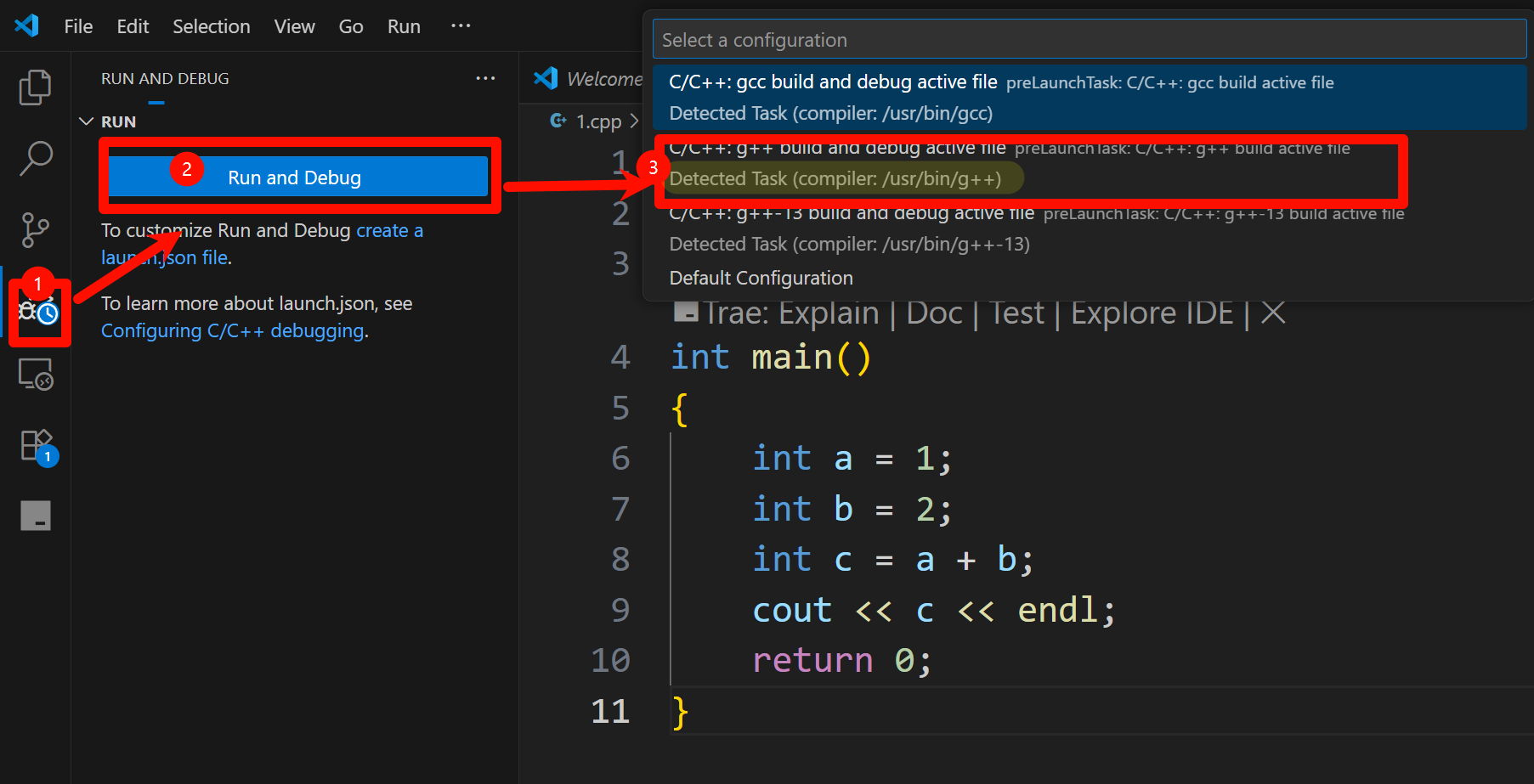
Task: Click the create a launch.json file link
Action: pyautogui.click(x=388, y=231)
